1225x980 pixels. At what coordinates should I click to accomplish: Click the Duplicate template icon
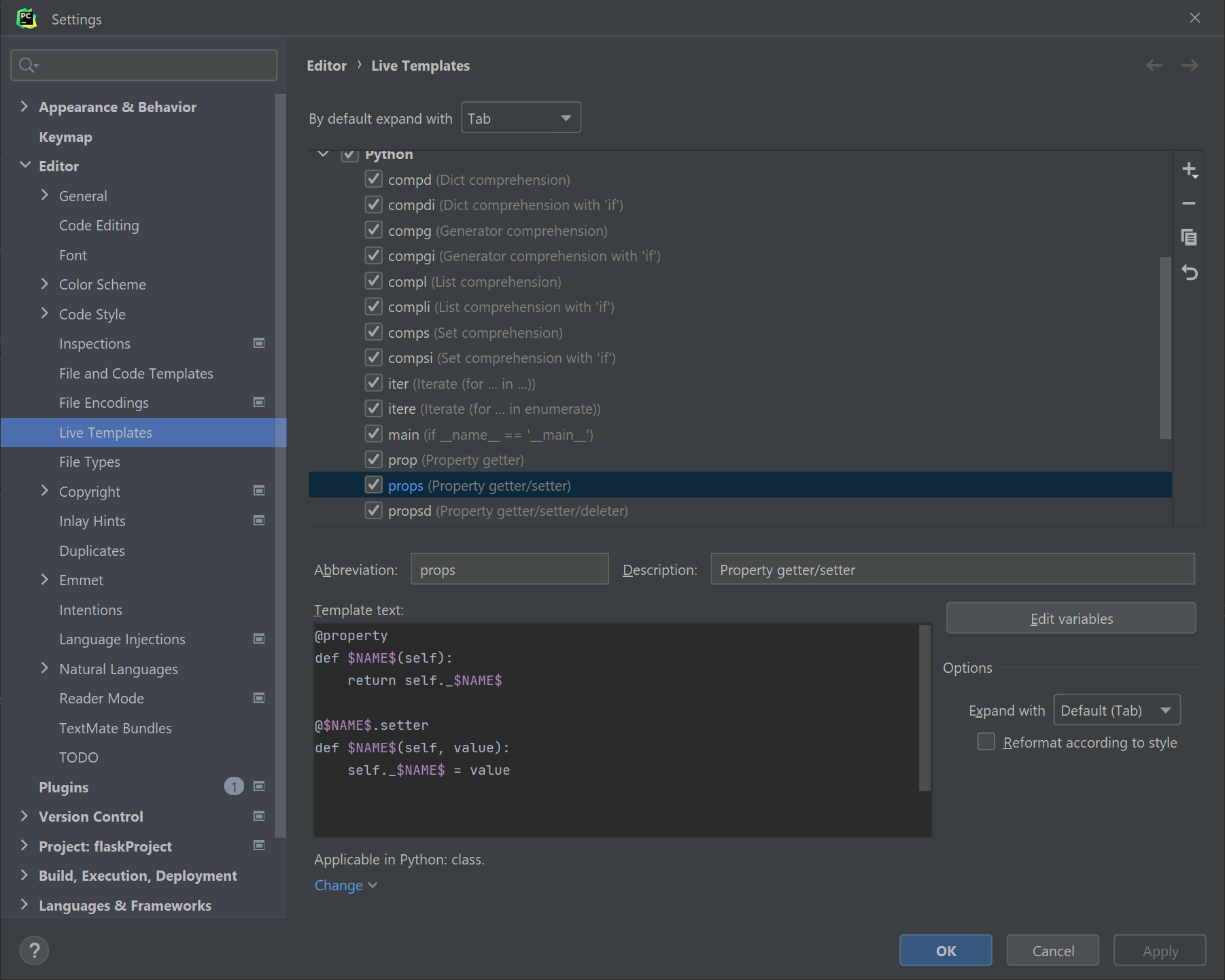click(1189, 237)
